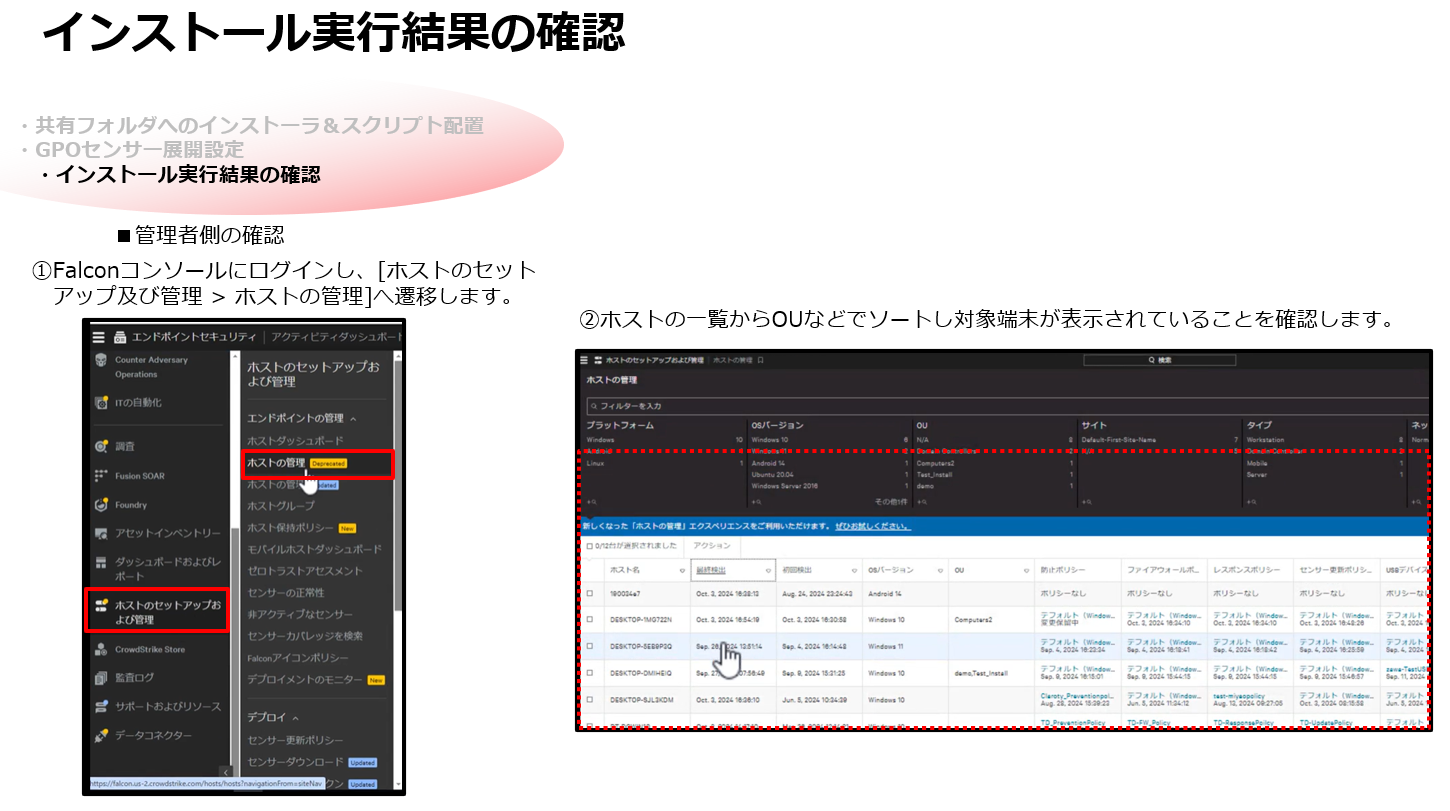Open Falconアイコンポリシー menu item
Screen dimensions: 1450x811
[298, 658]
